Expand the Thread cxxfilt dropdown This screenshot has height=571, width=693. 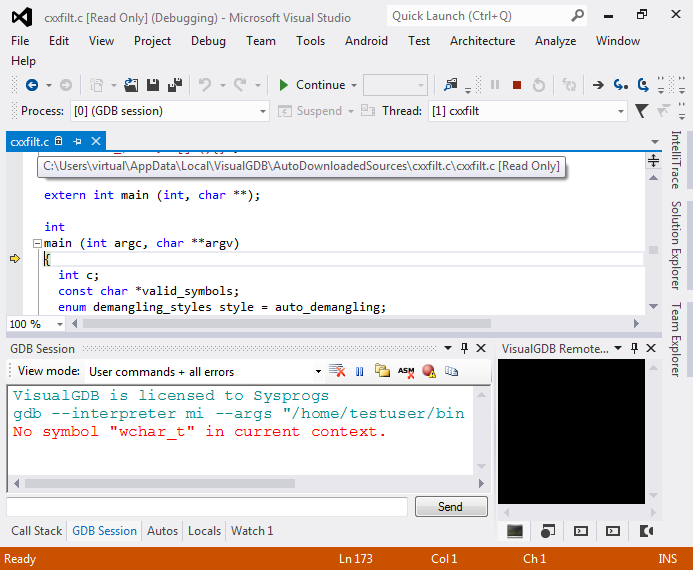pos(528,111)
